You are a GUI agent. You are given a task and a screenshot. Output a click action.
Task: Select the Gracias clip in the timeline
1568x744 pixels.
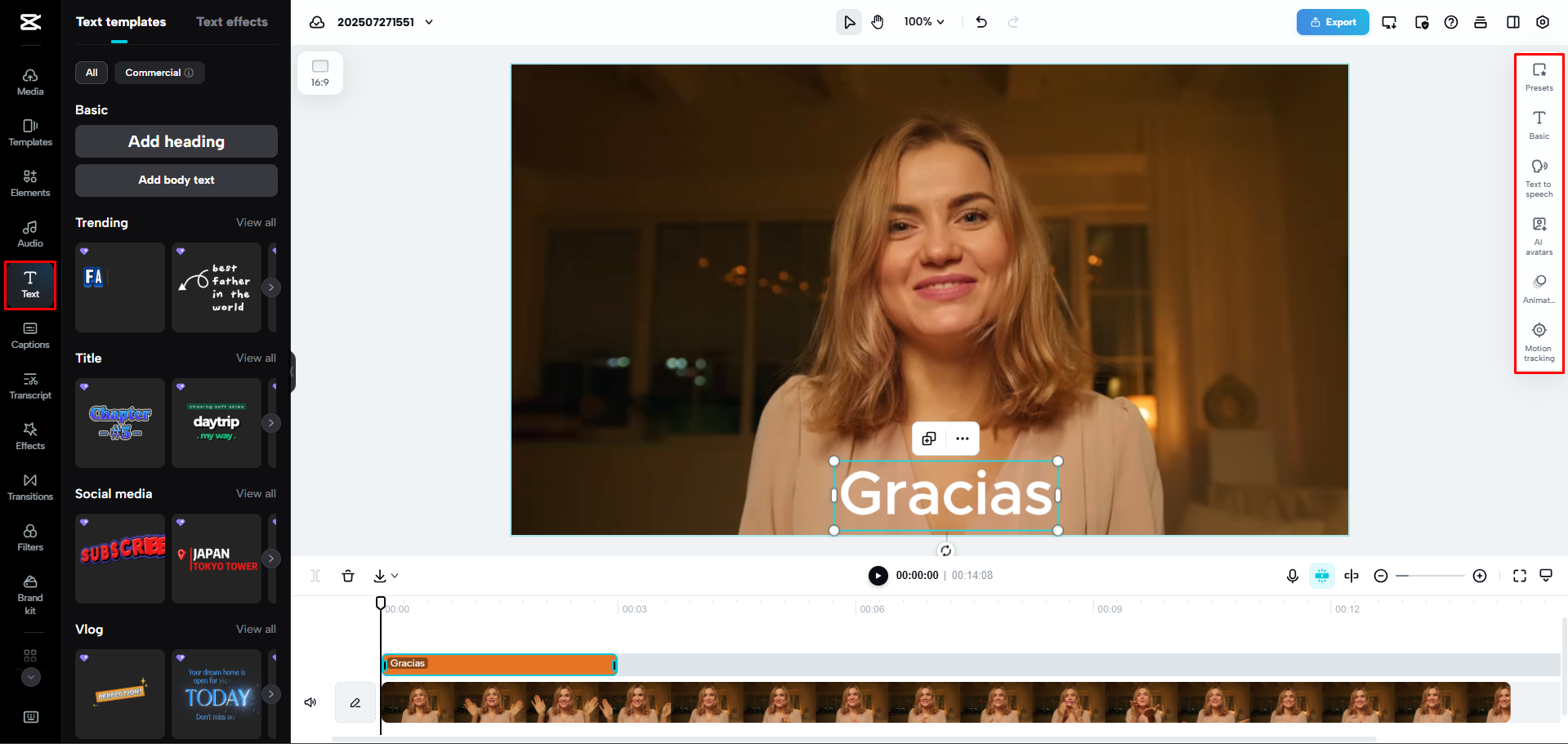[x=498, y=664]
